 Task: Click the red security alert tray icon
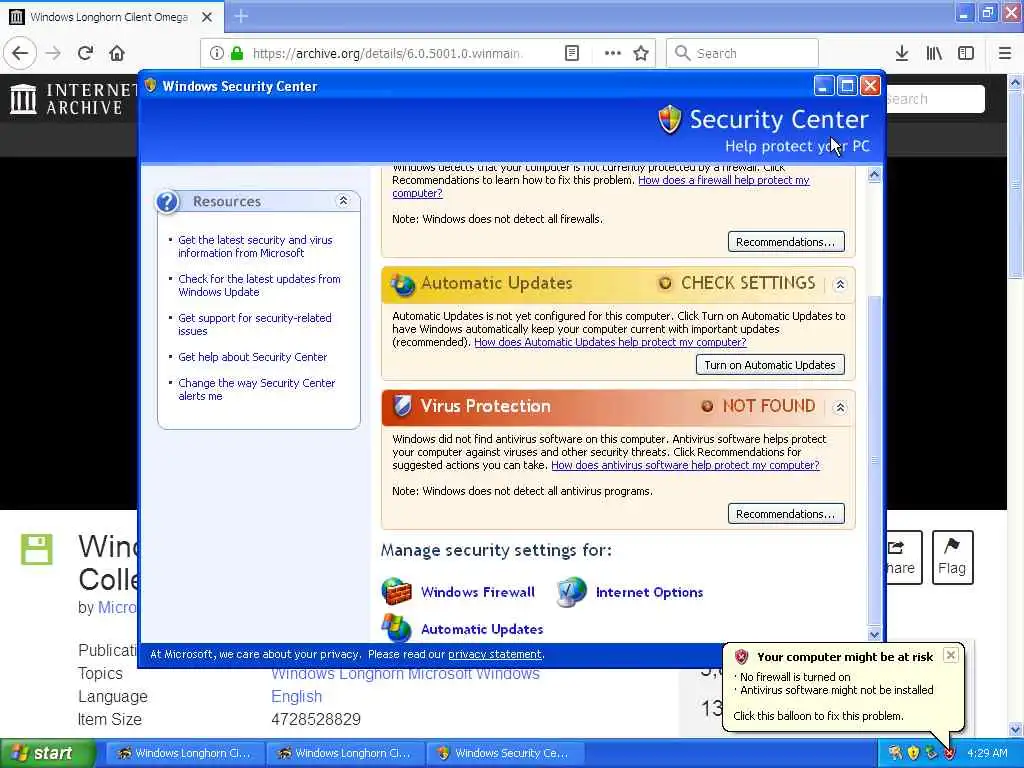pos(949,753)
